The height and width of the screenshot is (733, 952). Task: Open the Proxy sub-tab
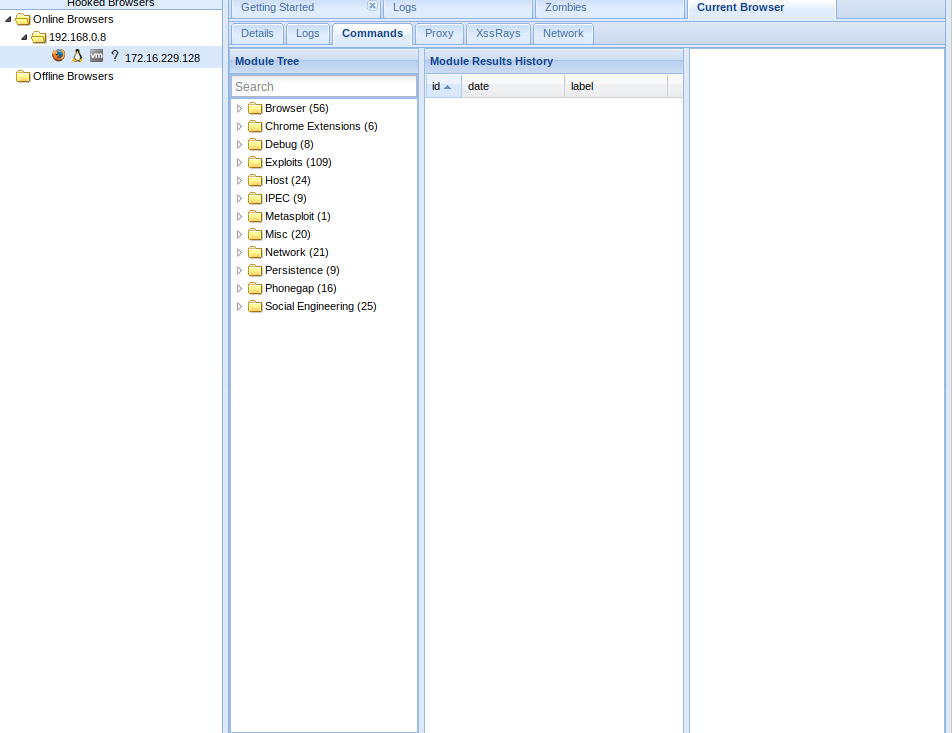click(x=439, y=34)
